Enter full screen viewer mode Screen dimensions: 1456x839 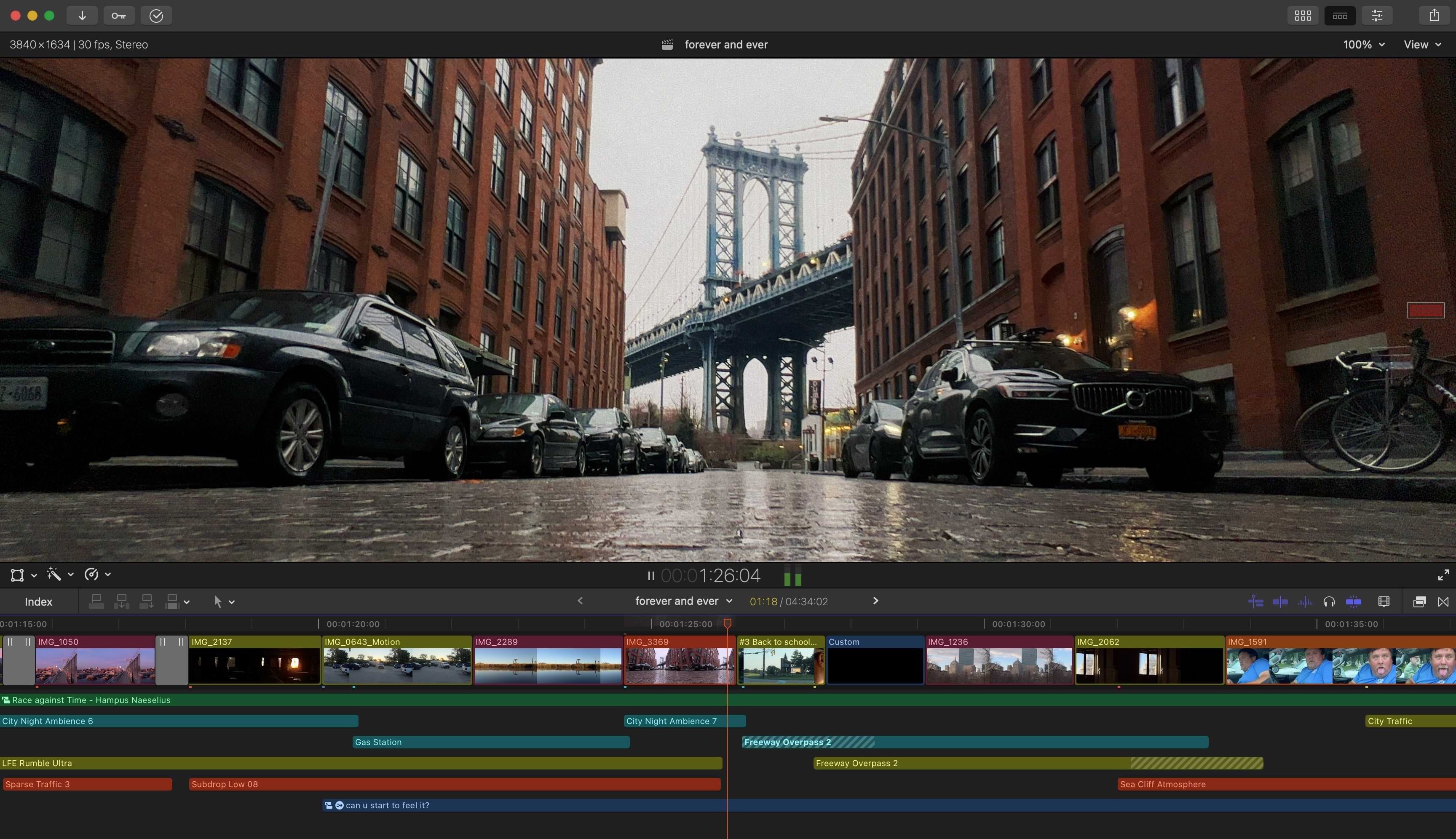coord(1443,575)
